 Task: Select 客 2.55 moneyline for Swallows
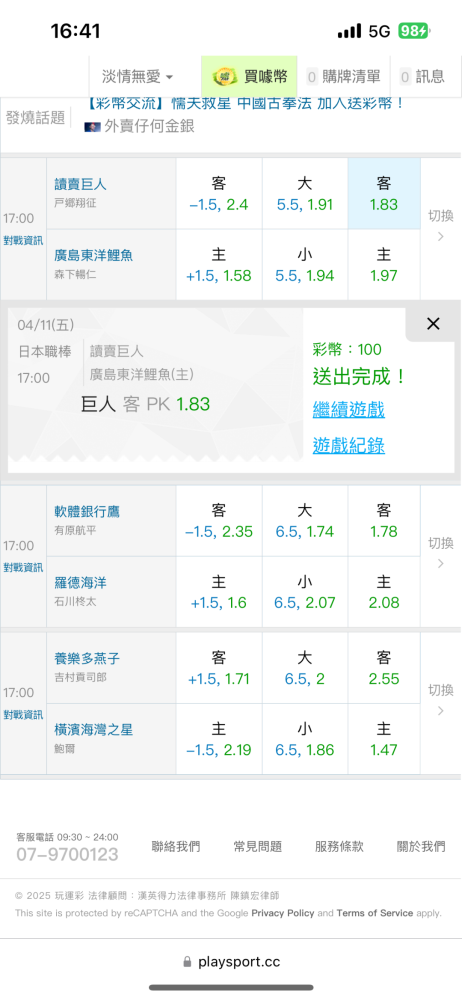point(384,668)
